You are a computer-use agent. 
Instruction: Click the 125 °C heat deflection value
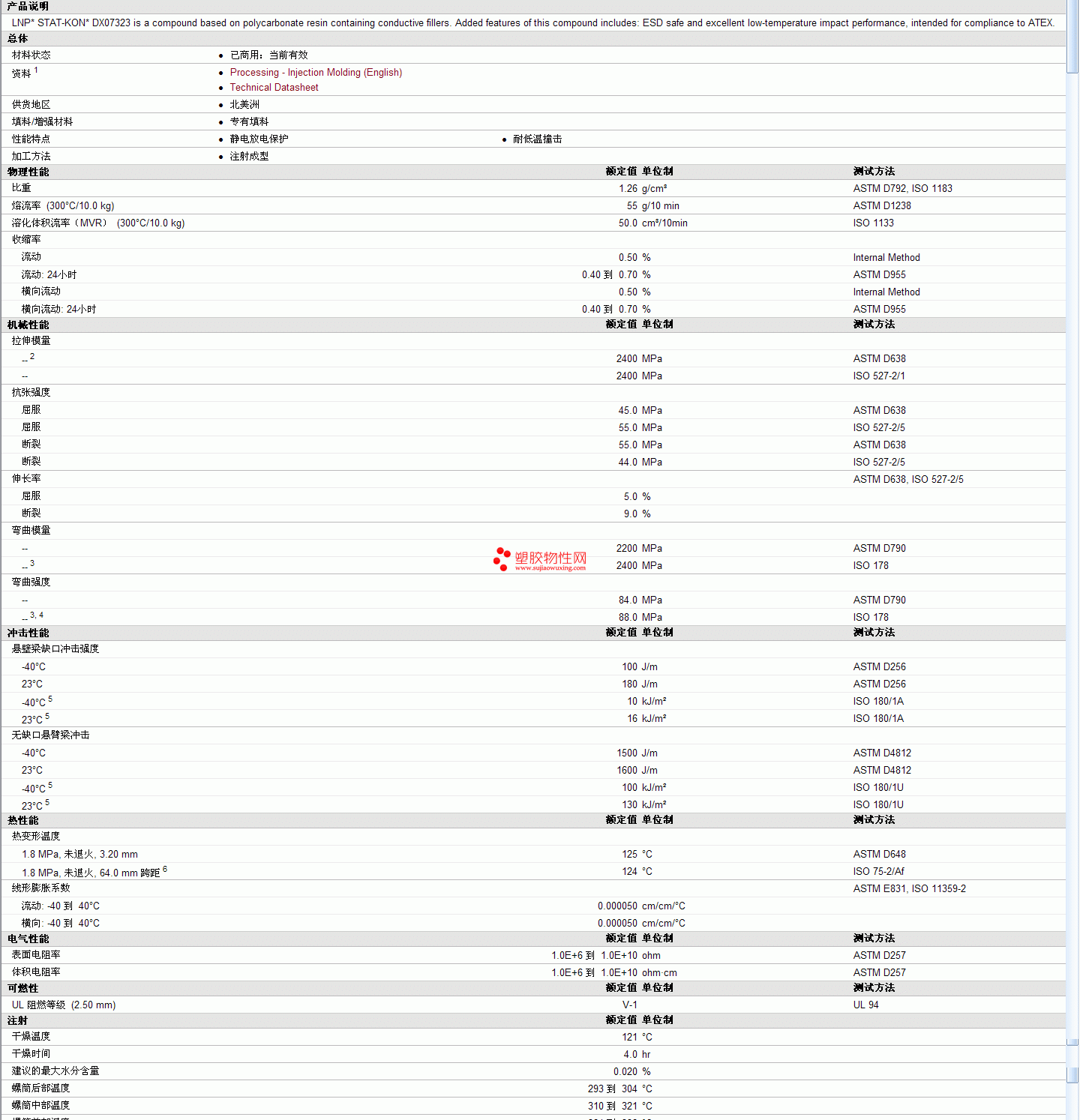click(637, 855)
